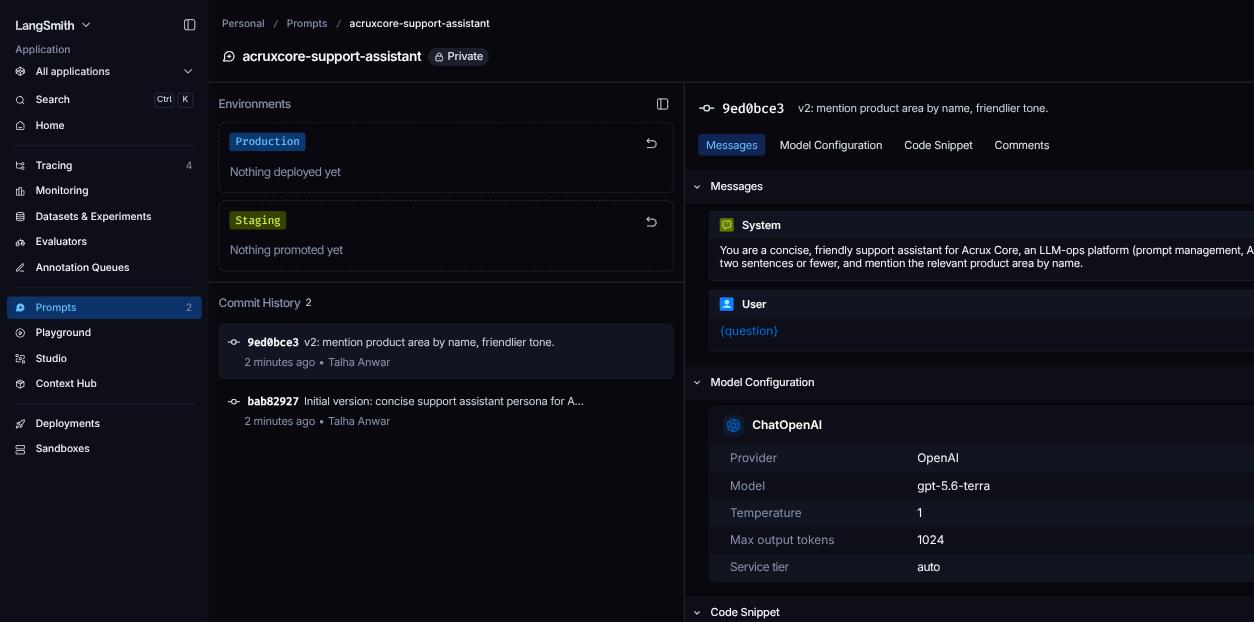Click the rollback icon for Staging
This screenshot has height=622, width=1254.
(651, 221)
